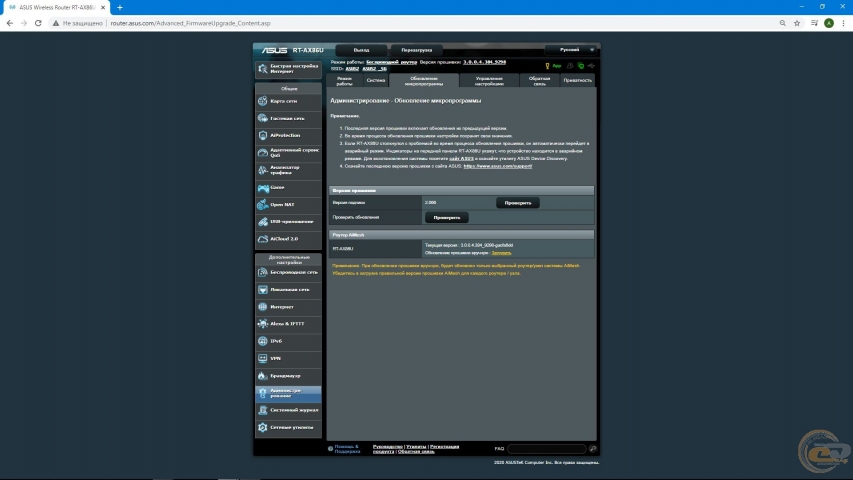Screen dimensions: 853x480
Task: Go back in browser history
Action: 10,23
